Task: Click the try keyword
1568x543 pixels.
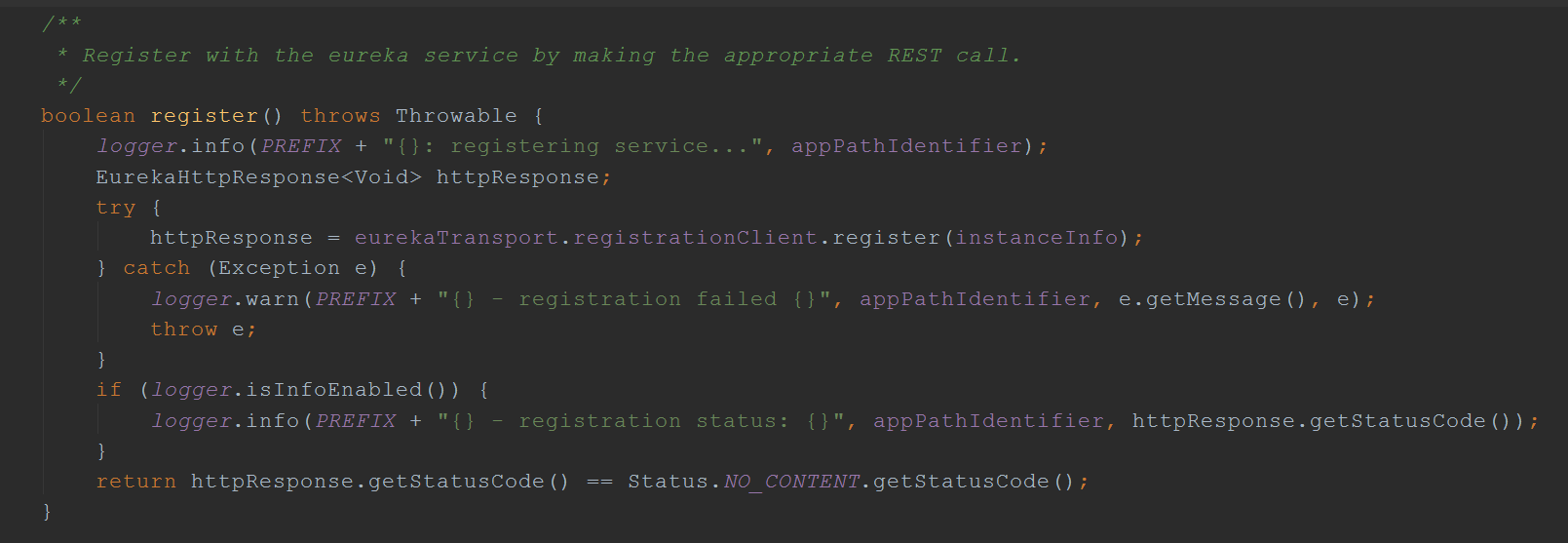Action: (115, 208)
